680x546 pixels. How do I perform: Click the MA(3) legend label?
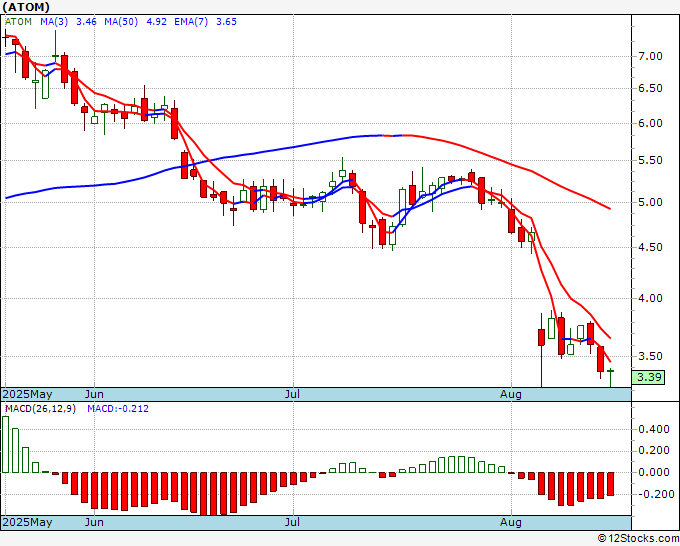pyautogui.click(x=54, y=22)
